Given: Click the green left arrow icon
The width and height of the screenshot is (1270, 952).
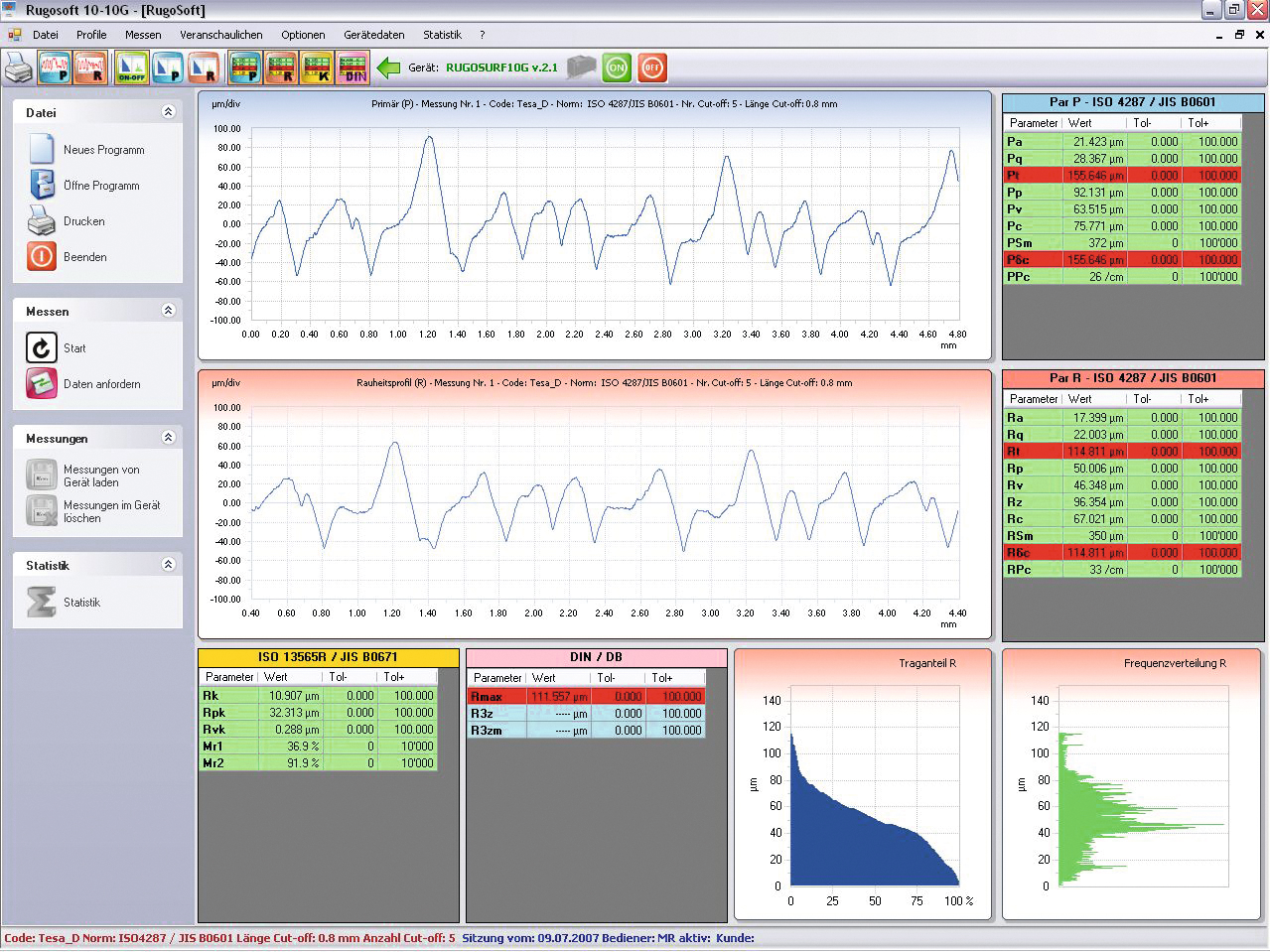Looking at the screenshot, I should pyautogui.click(x=389, y=68).
